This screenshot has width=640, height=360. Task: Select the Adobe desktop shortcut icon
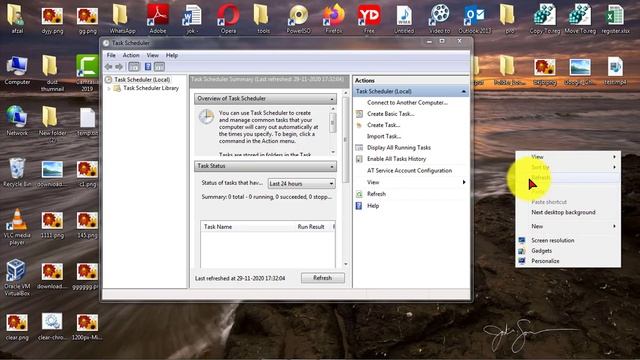point(158,16)
